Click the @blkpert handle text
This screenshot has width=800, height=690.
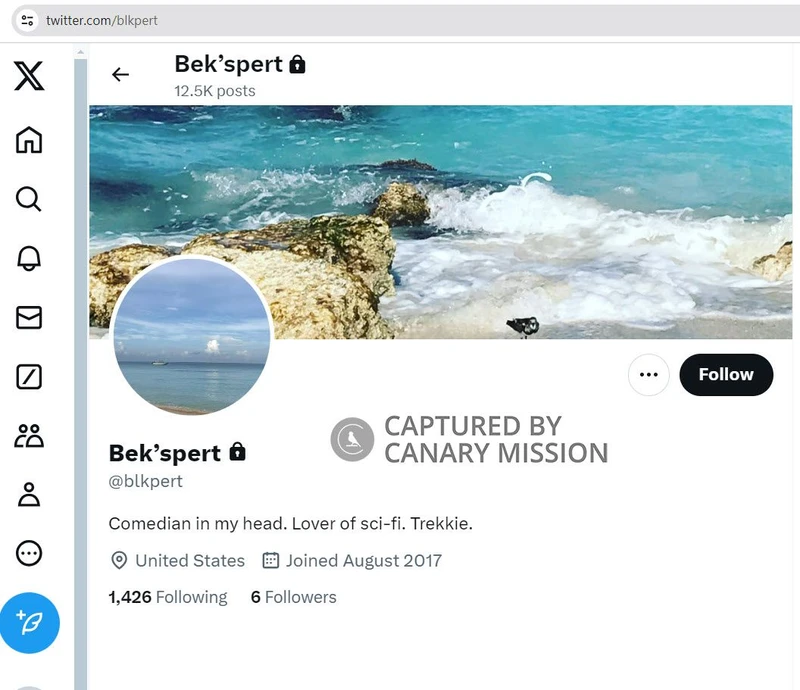coord(146,481)
